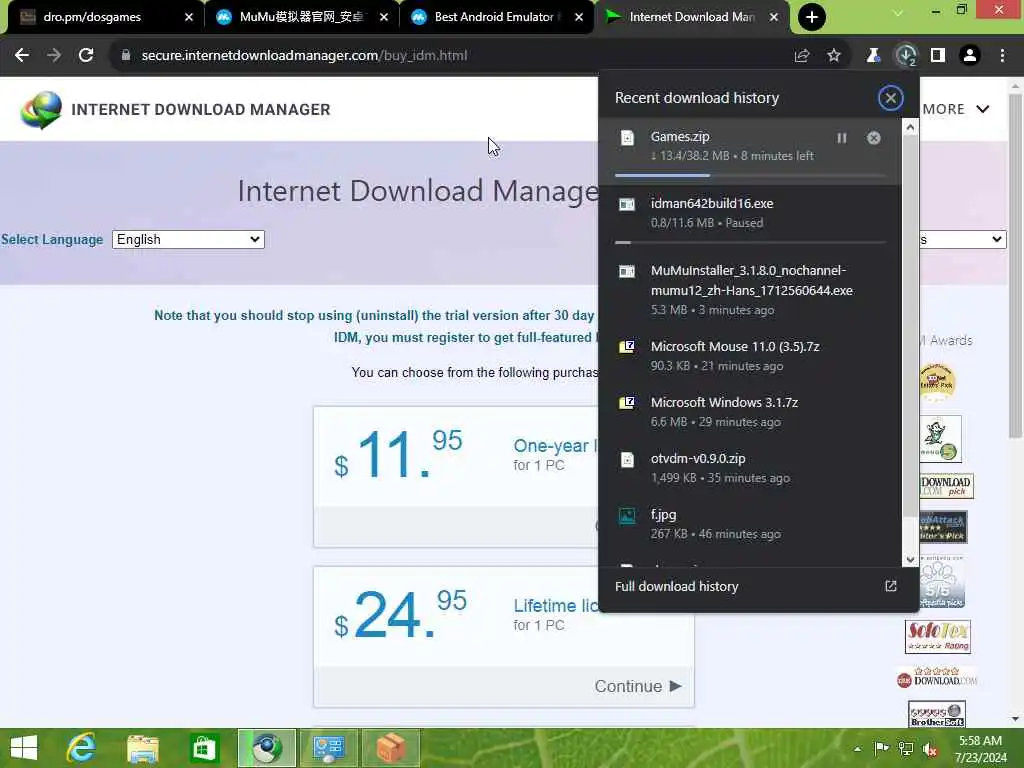
Task: Open the Chrome profile avatar
Action: click(970, 56)
